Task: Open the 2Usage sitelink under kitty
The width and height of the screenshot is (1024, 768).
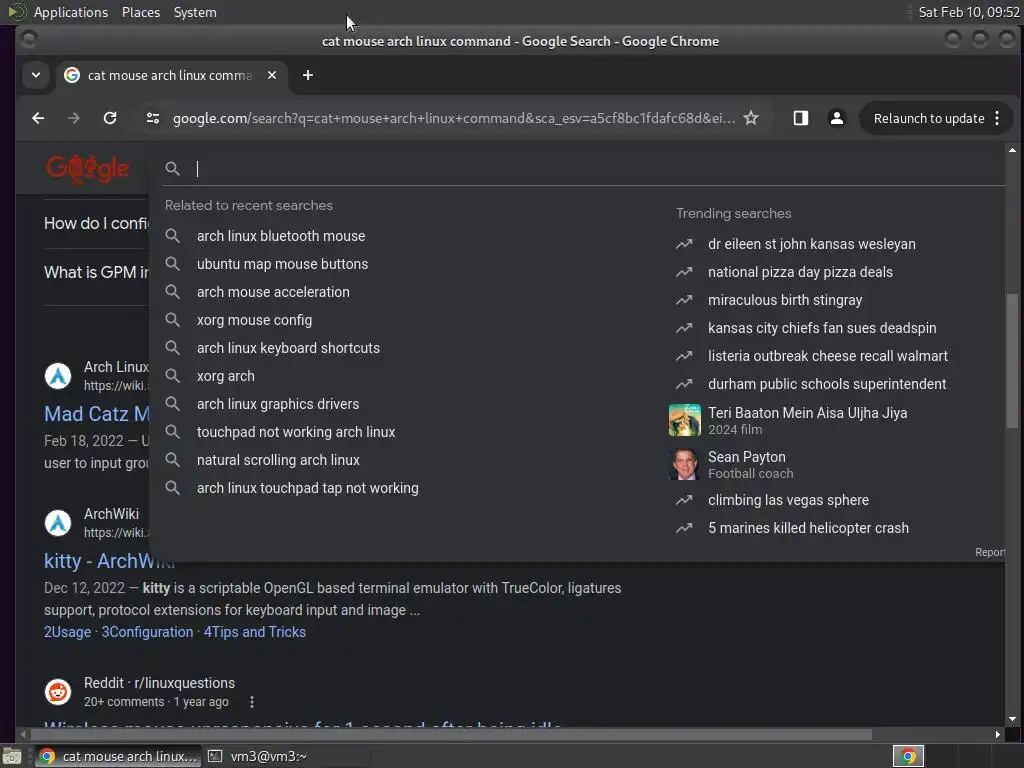Action: click(67, 632)
